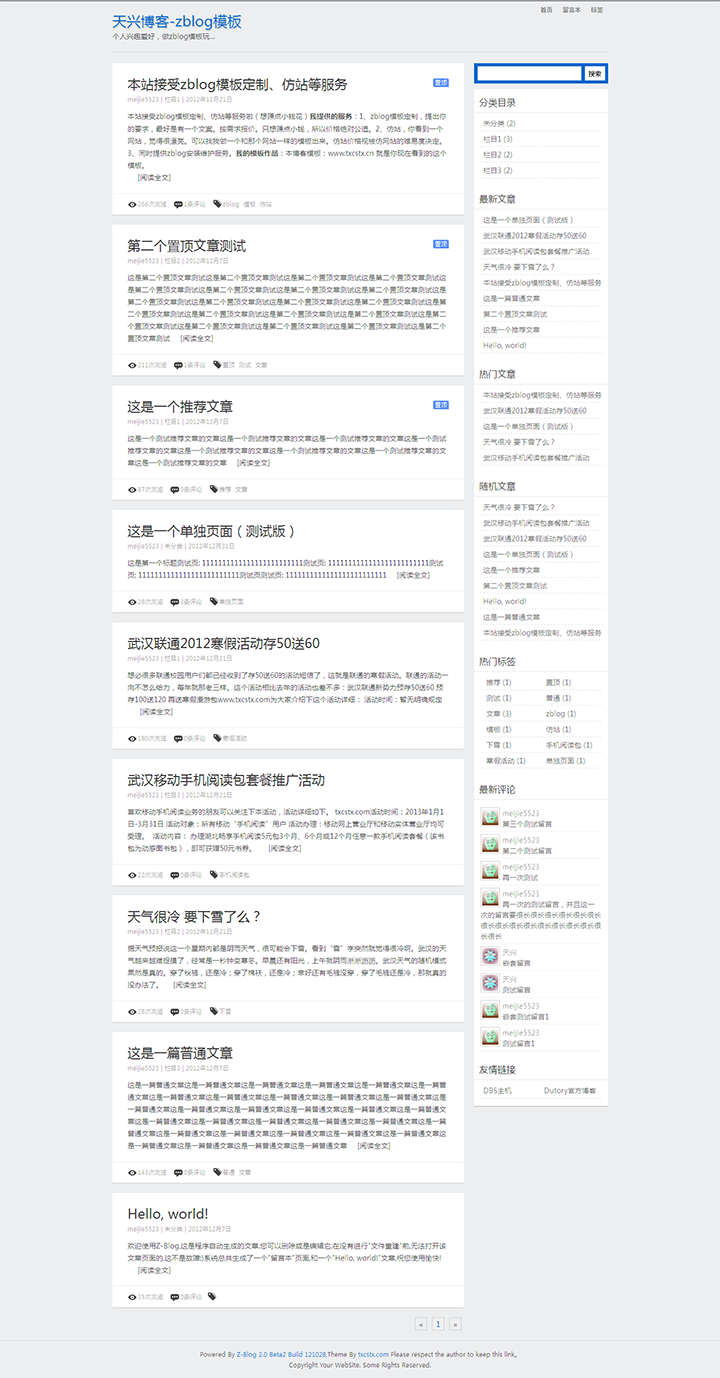Image resolution: width=720 pixels, height=1378 pixels.
Task: Open 阅读全文 link for 武汉移动手机阅读包套餐推广活动
Action: point(284,848)
